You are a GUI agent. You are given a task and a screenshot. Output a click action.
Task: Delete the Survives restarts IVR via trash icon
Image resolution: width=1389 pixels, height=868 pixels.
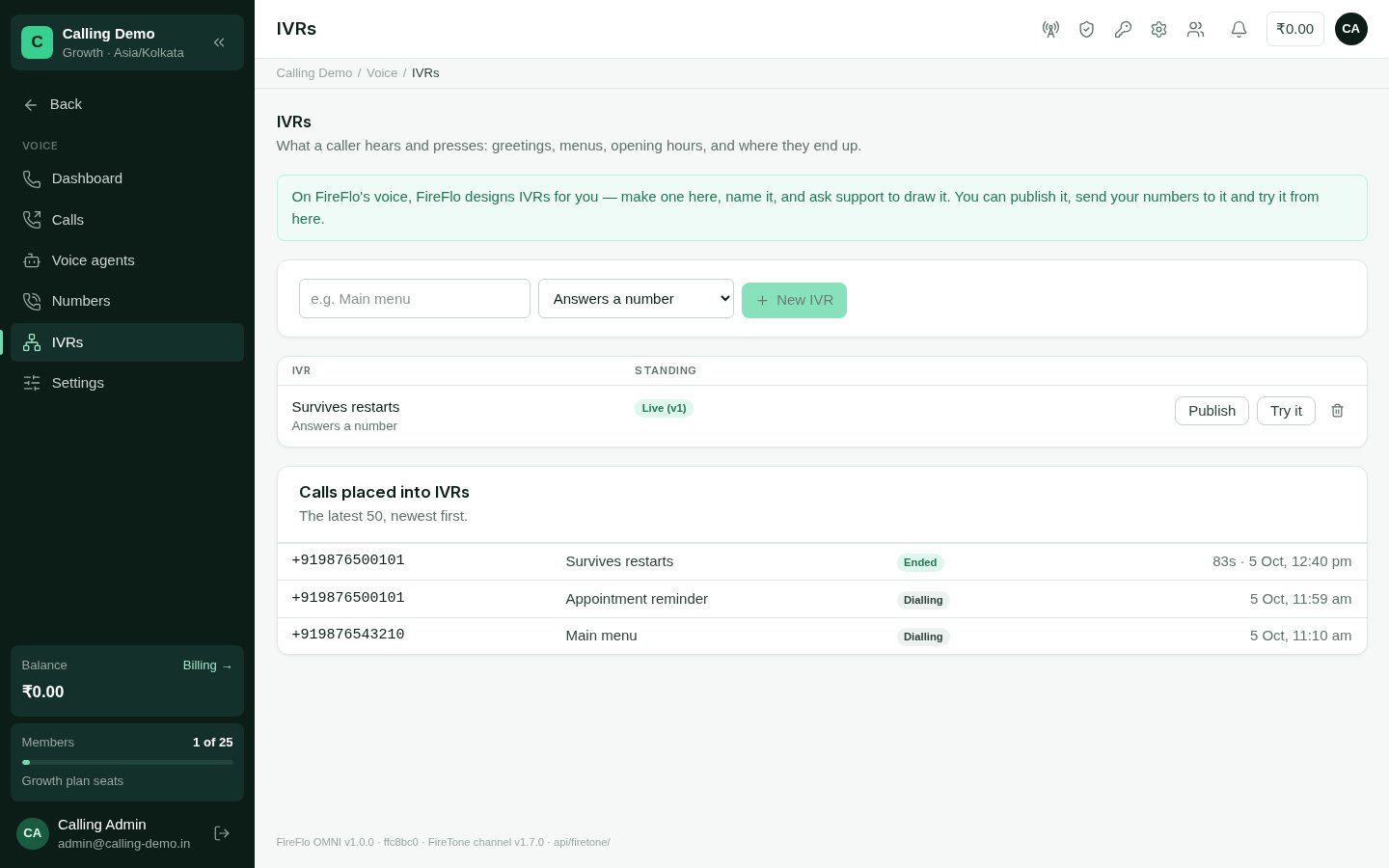[1337, 411]
